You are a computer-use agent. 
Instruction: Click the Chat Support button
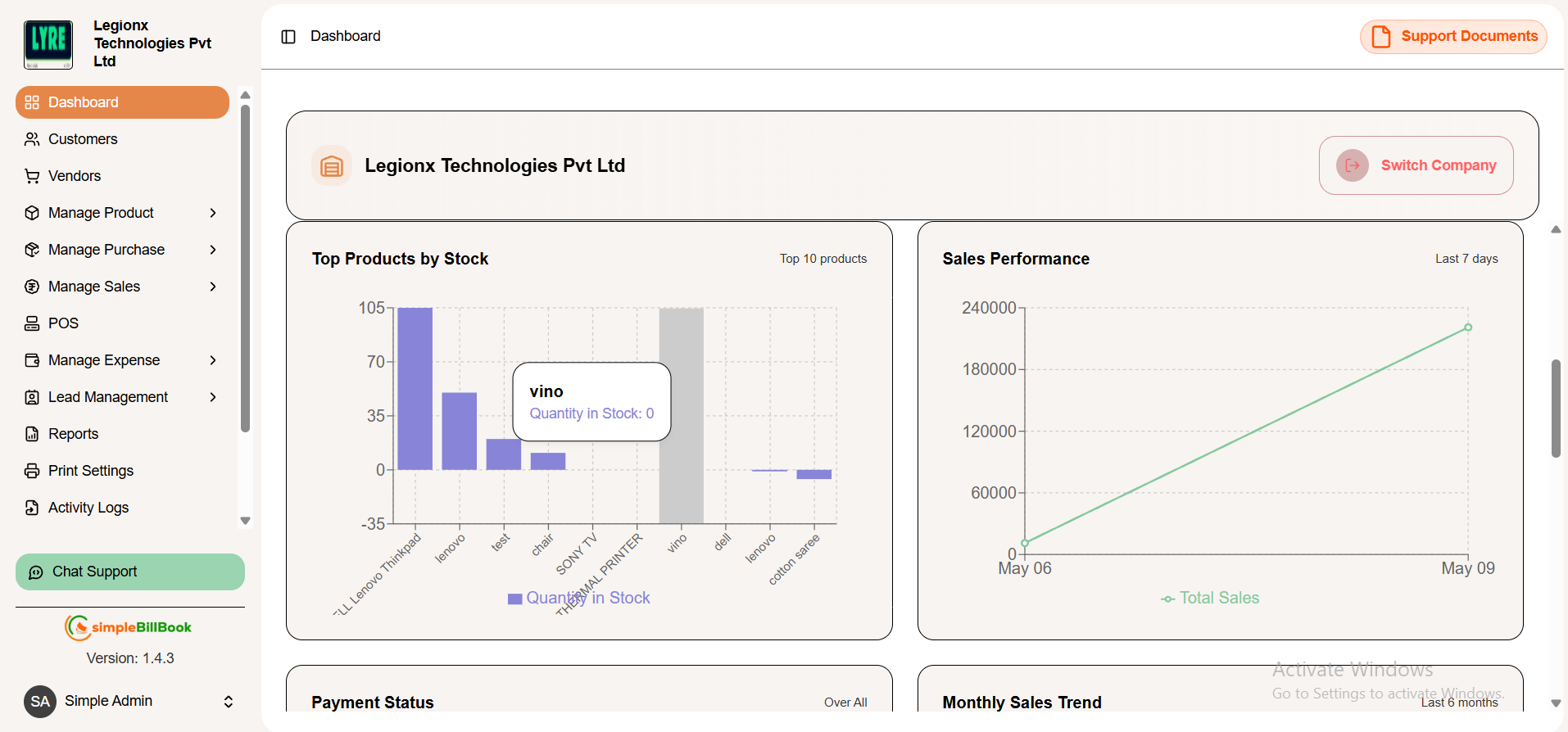130,572
